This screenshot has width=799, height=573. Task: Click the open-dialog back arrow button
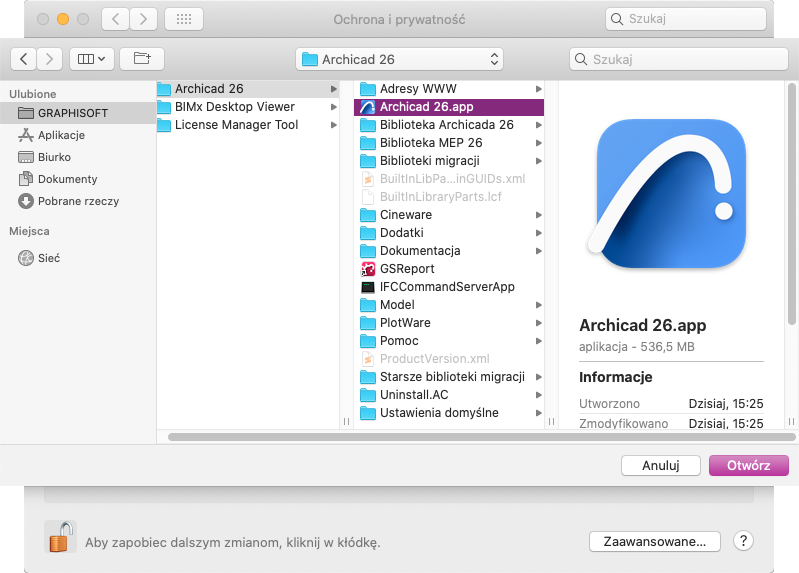click(x=23, y=59)
